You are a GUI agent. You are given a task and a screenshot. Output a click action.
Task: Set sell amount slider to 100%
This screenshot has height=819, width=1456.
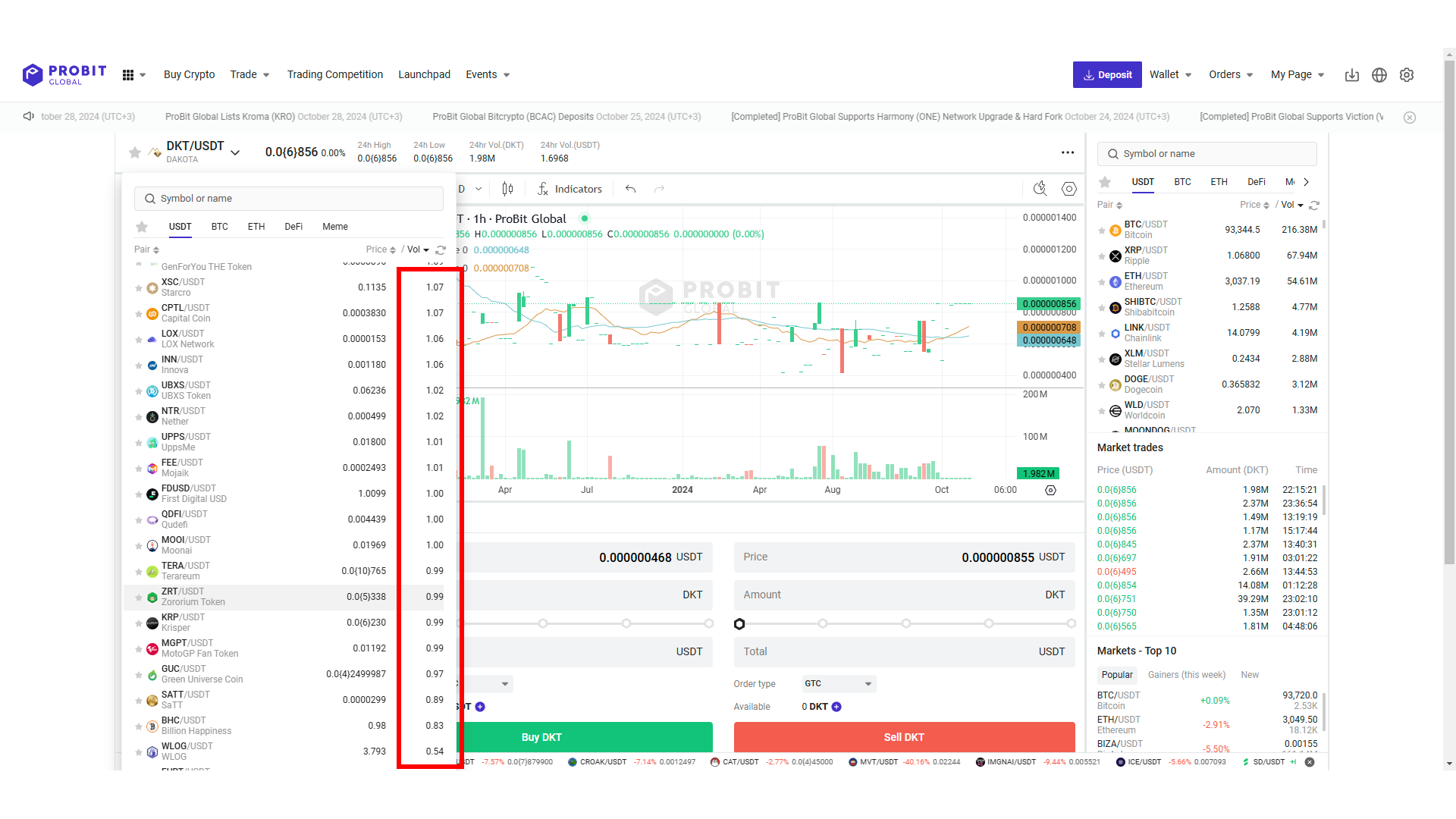(1072, 623)
